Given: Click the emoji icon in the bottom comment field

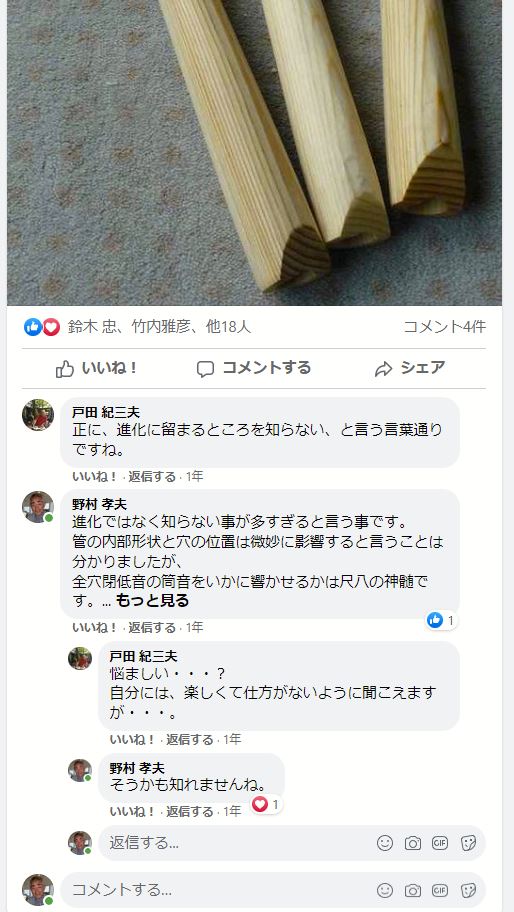Looking at the screenshot, I should (x=385, y=890).
